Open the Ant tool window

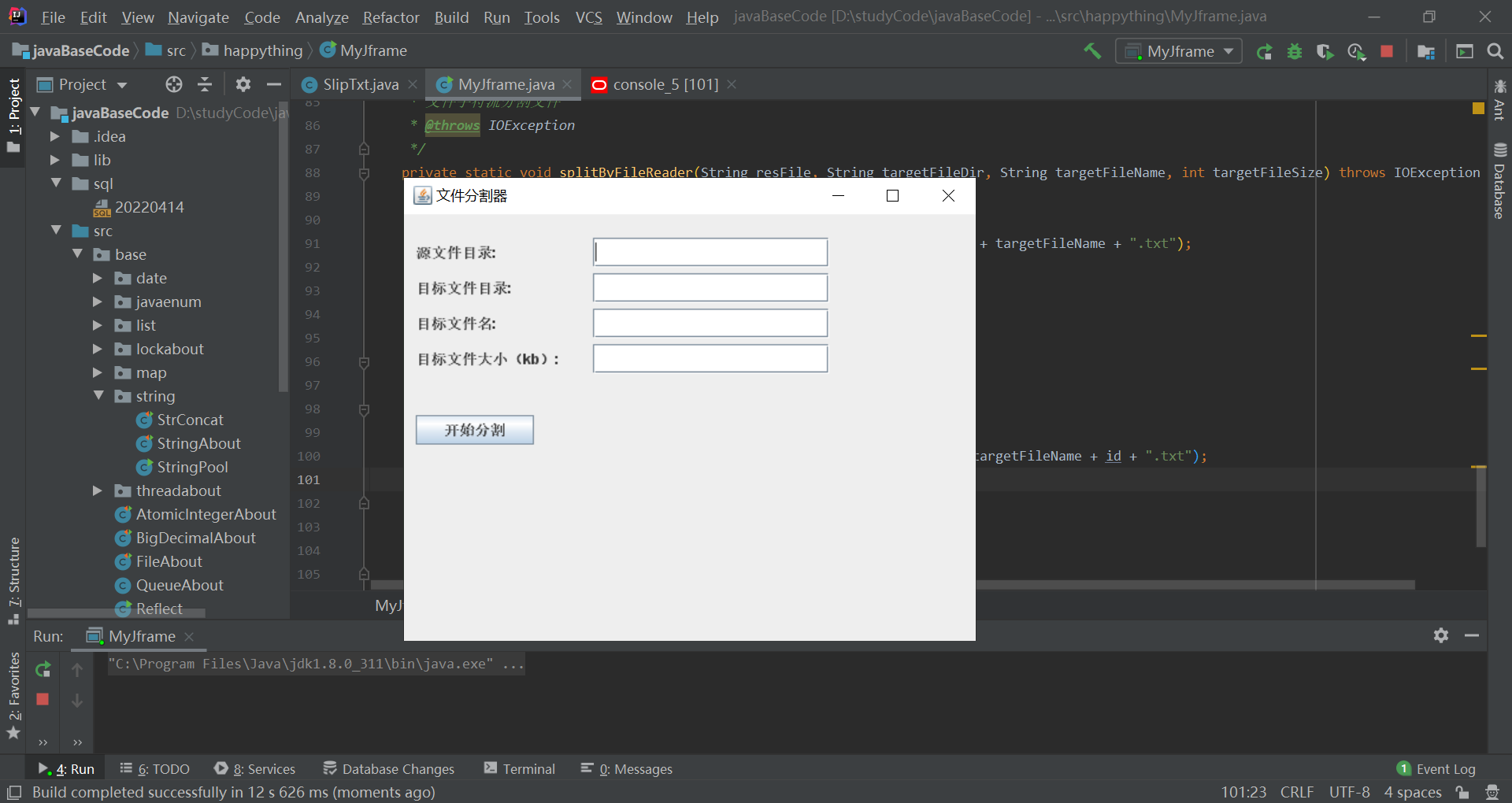pyautogui.click(x=1499, y=99)
